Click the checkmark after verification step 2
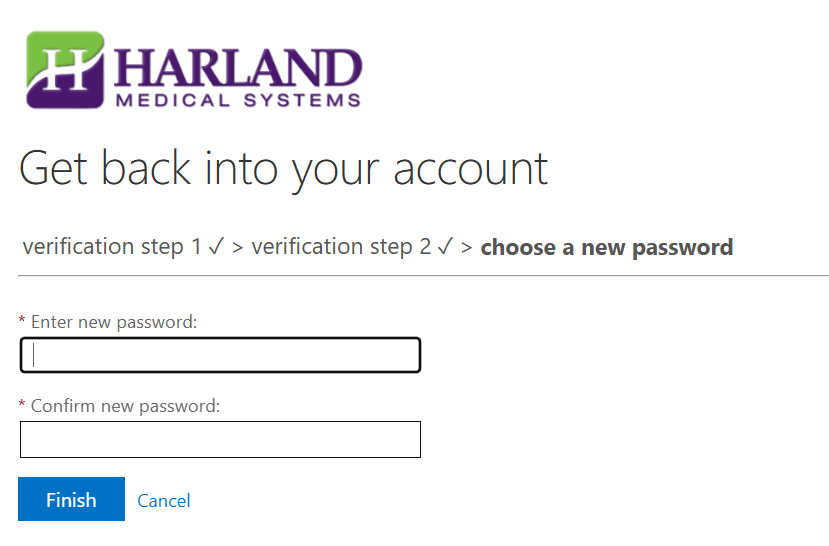Screen dimensions: 829x546 (x=445, y=247)
